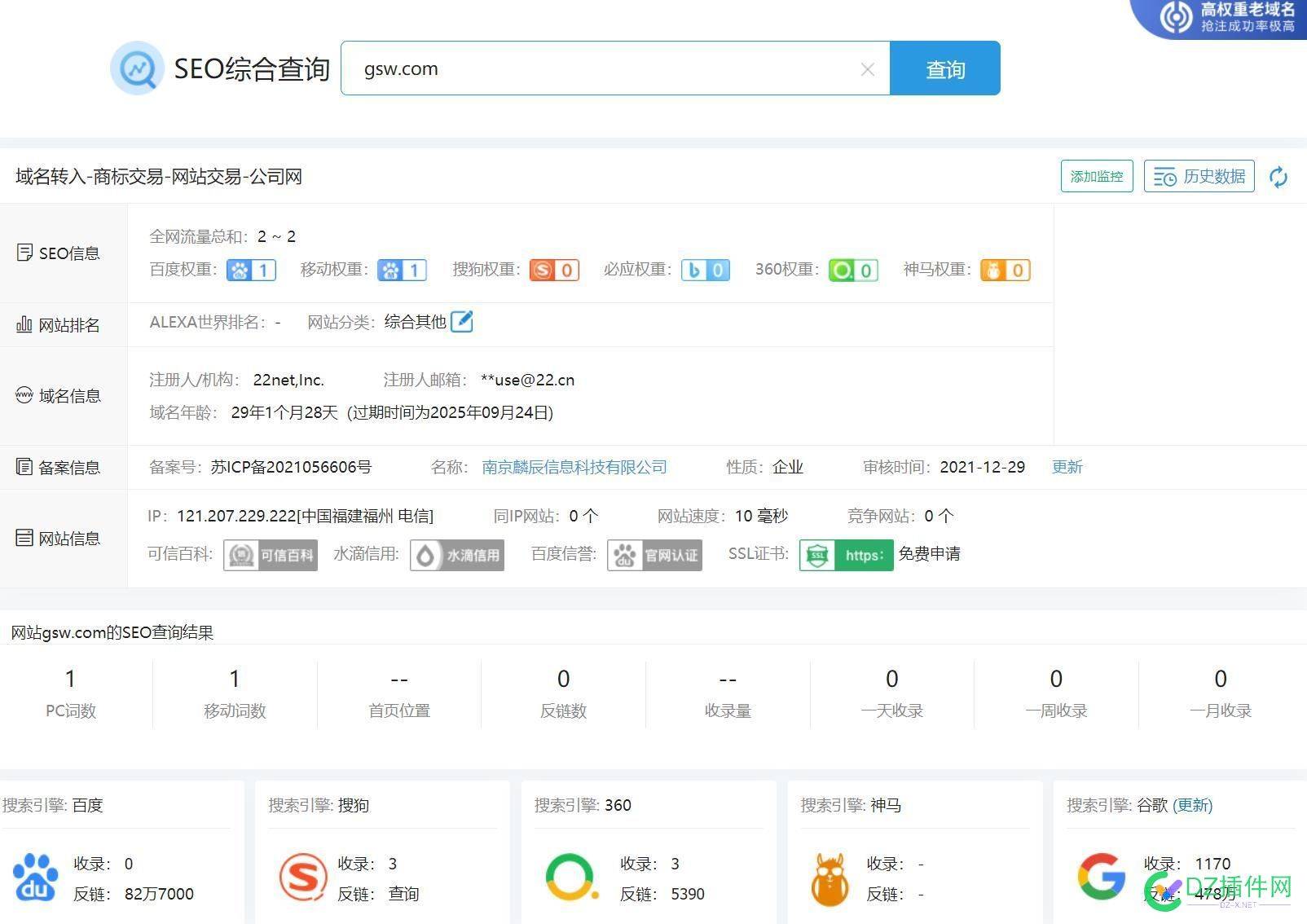Click the Sogou S logo in 搜狗 card

(x=303, y=877)
